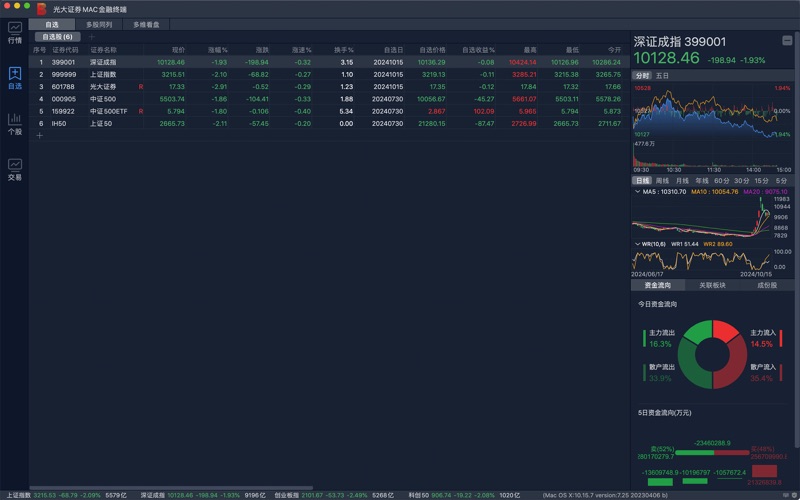This screenshot has width=800, height=500.
Task: Click the plus icon beside 自选股 (6)
Action: point(91,37)
